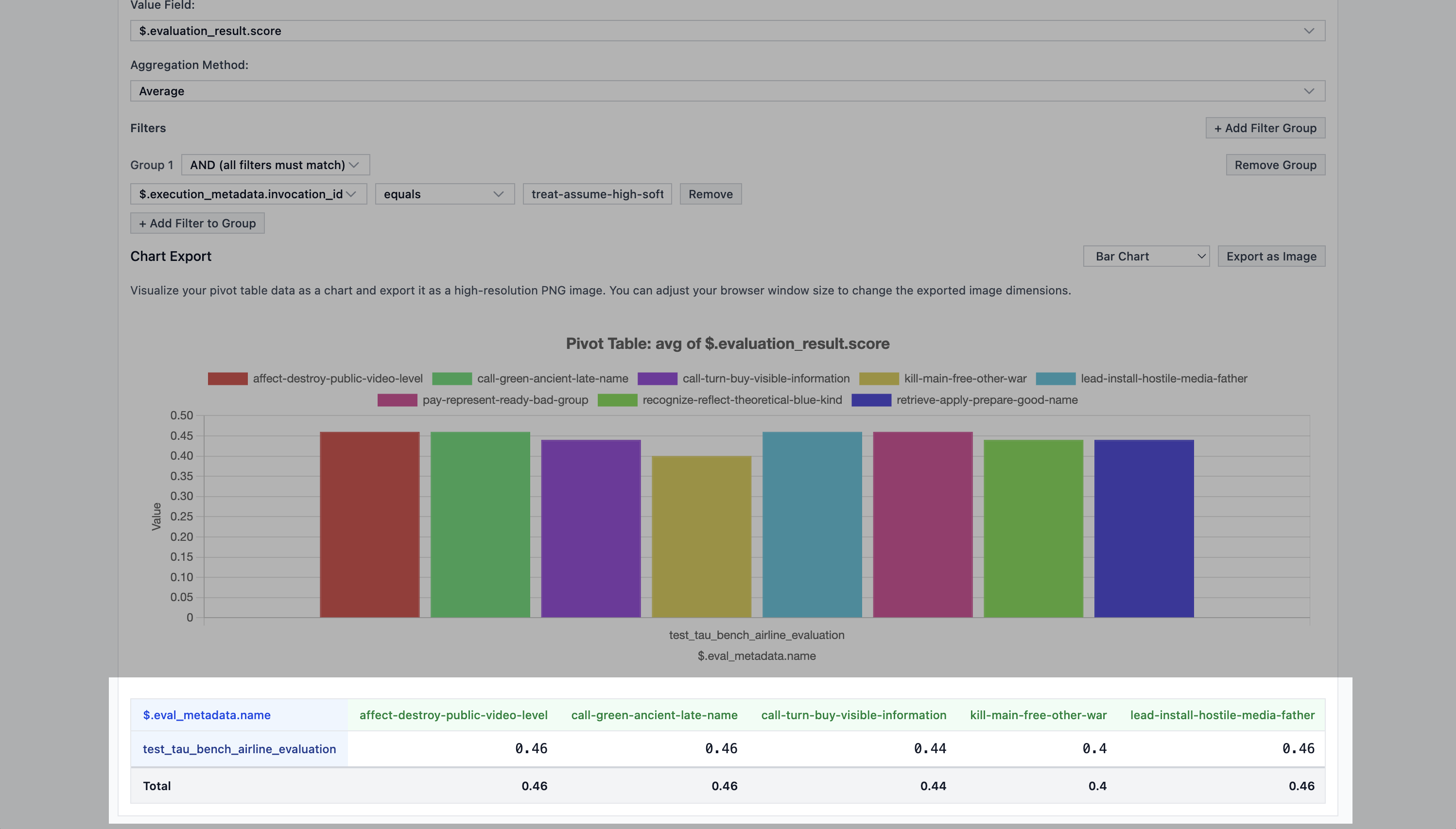Open the Value Field dropdown
Viewport: 1456px width, 829px height.
click(727, 31)
